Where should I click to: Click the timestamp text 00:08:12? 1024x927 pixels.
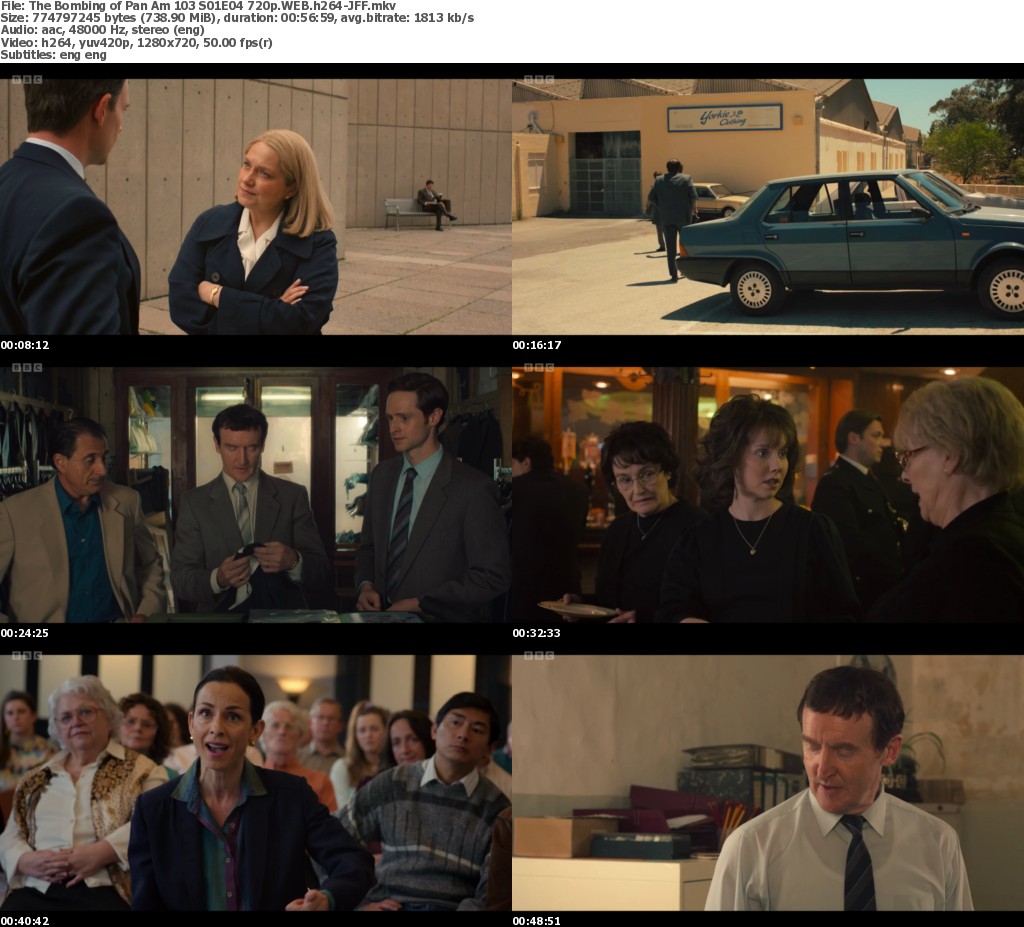25,345
